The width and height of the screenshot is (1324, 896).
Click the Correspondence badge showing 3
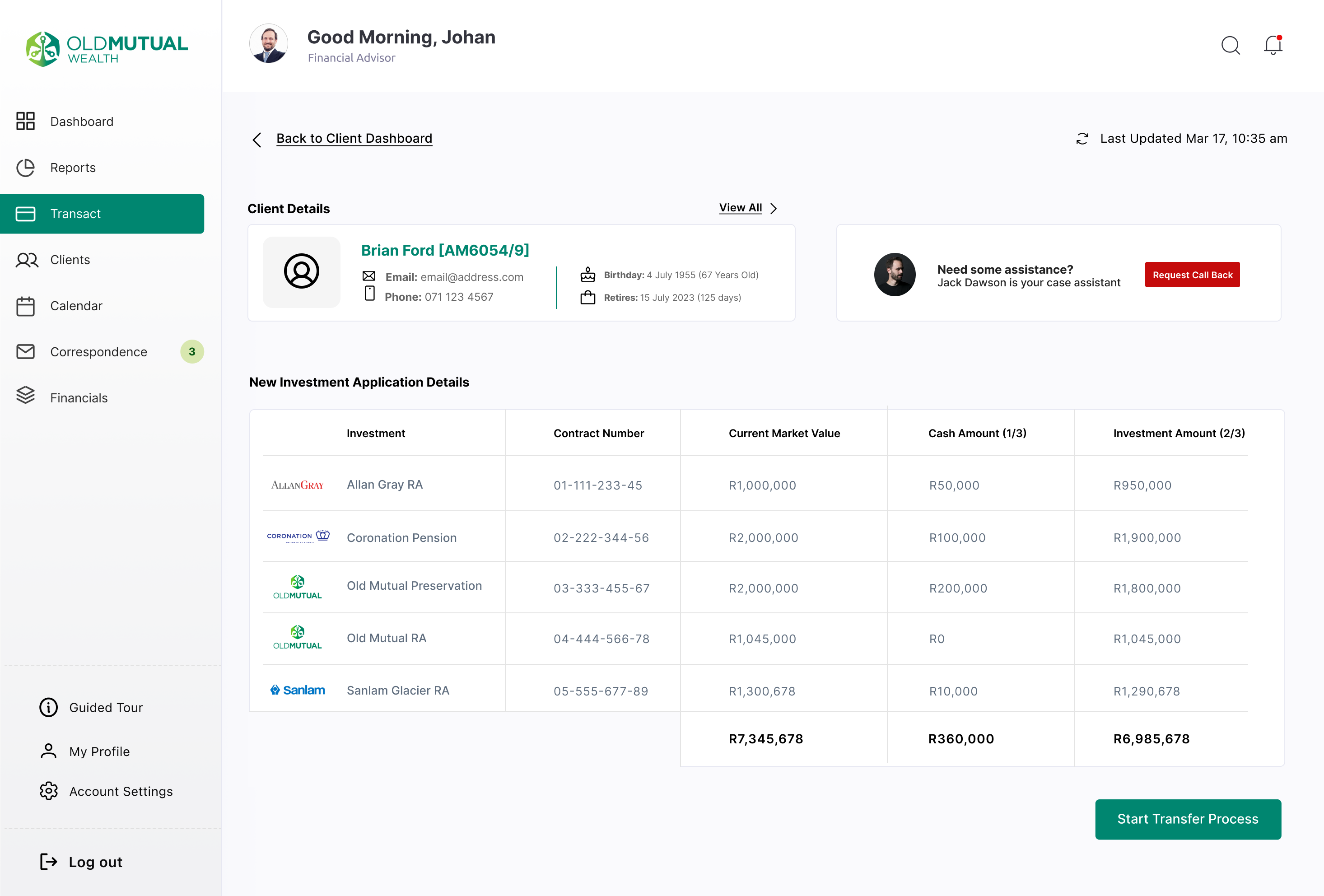coord(192,351)
